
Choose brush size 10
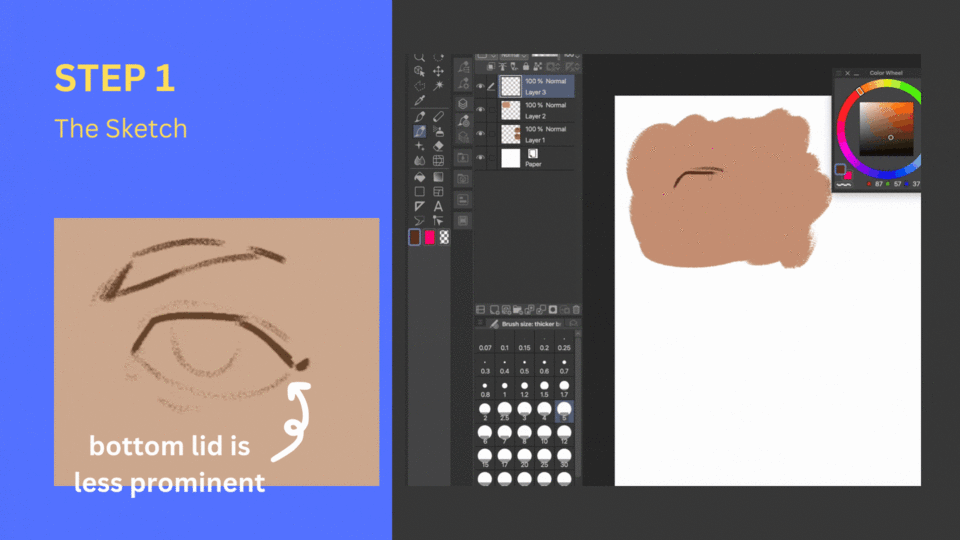coord(544,435)
